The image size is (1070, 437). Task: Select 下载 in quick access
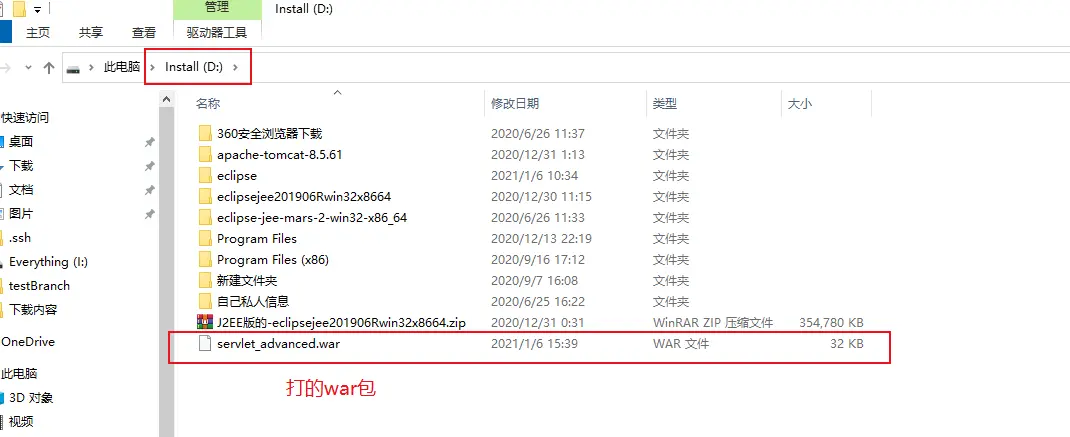pos(21,166)
